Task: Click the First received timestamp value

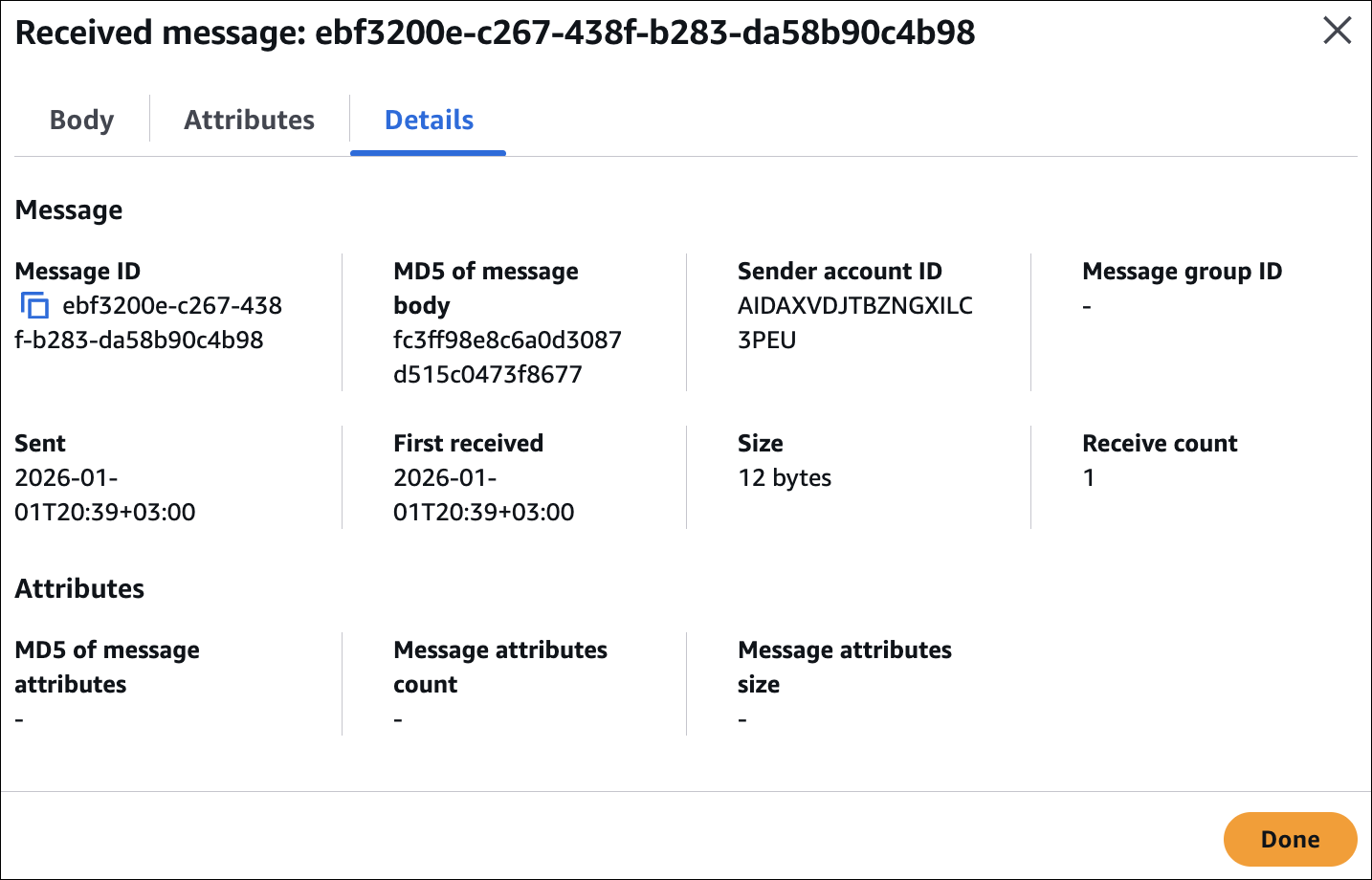Action: (x=483, y=495)
